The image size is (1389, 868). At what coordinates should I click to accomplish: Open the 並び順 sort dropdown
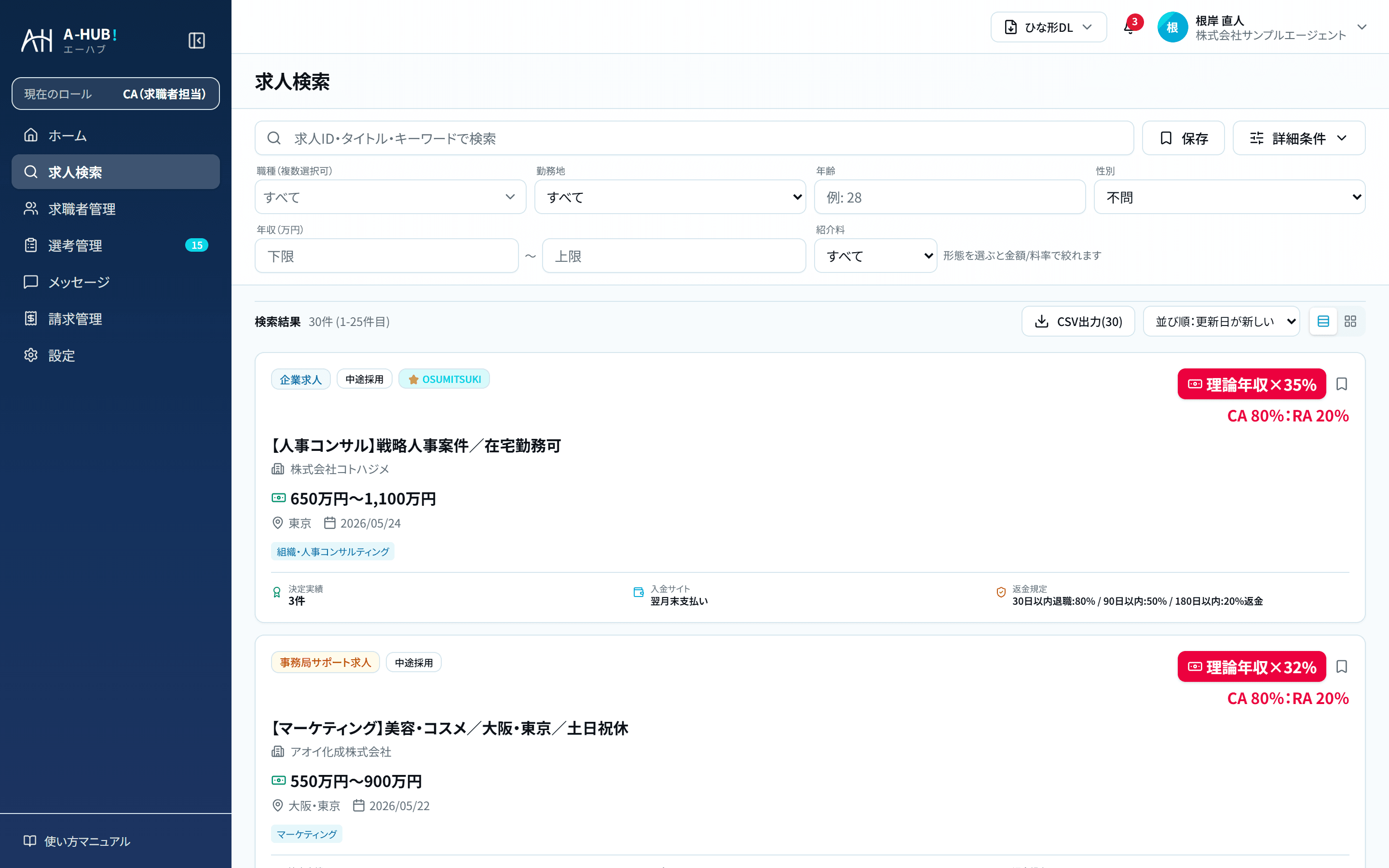[x=1221, y=322]
